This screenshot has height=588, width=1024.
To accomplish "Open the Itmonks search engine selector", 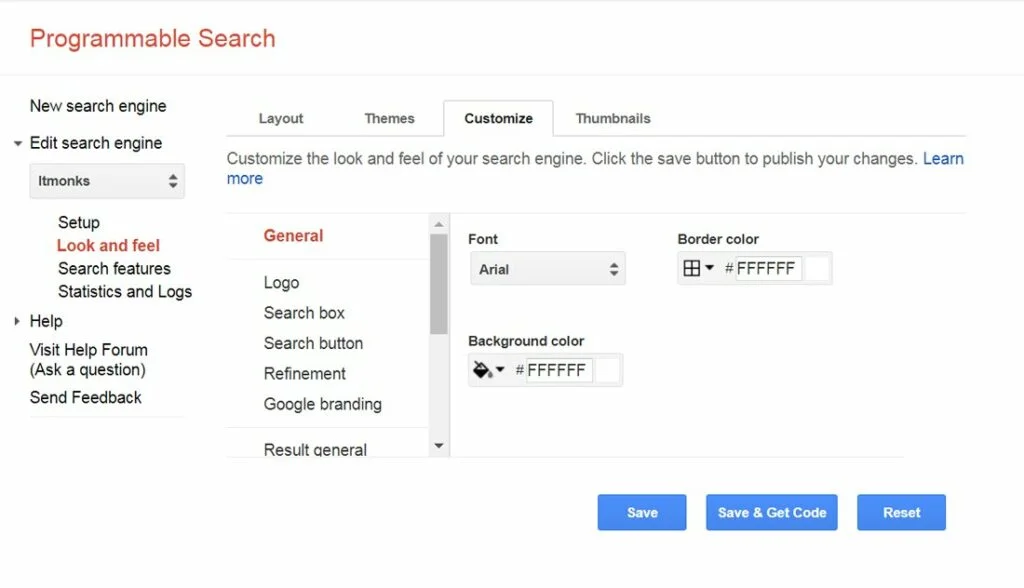I will tap(107, 181).
